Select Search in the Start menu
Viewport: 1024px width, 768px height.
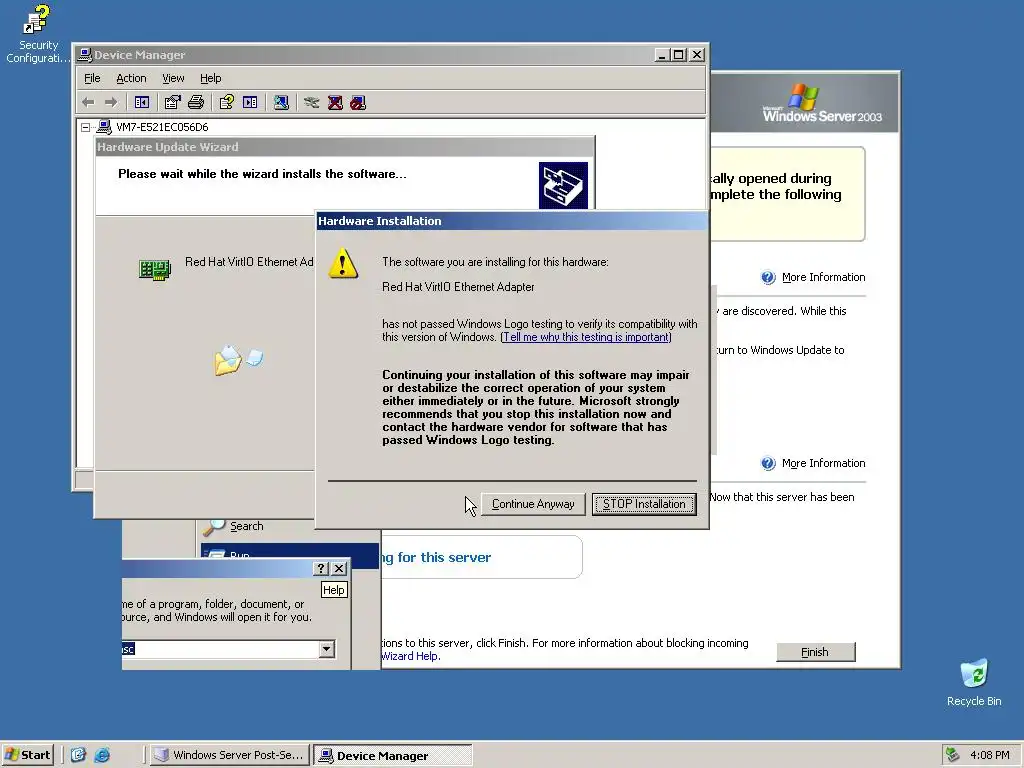pyautogui.click(x=246, y=526)
